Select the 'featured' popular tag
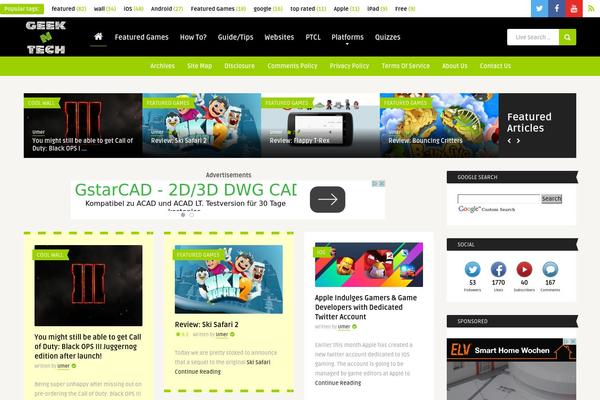Image resolution: width=600 pixels, height=400 pixels. coord(68,8)
